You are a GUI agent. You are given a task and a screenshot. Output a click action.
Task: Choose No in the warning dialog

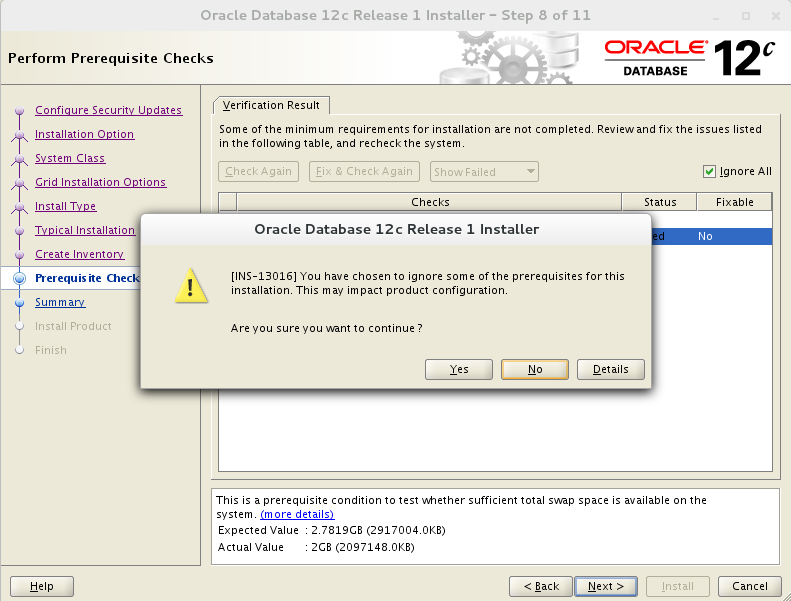click(x=535, y=369)
